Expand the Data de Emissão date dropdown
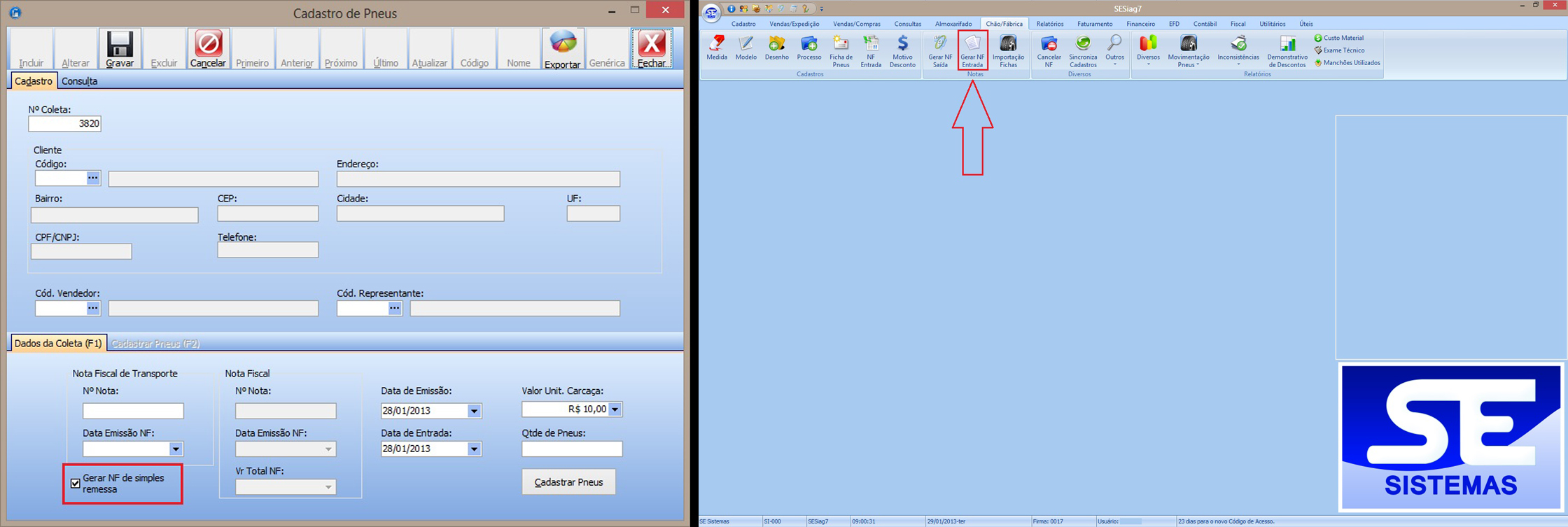The width and height of the screenshot is (1568, 527). point(474,411)
